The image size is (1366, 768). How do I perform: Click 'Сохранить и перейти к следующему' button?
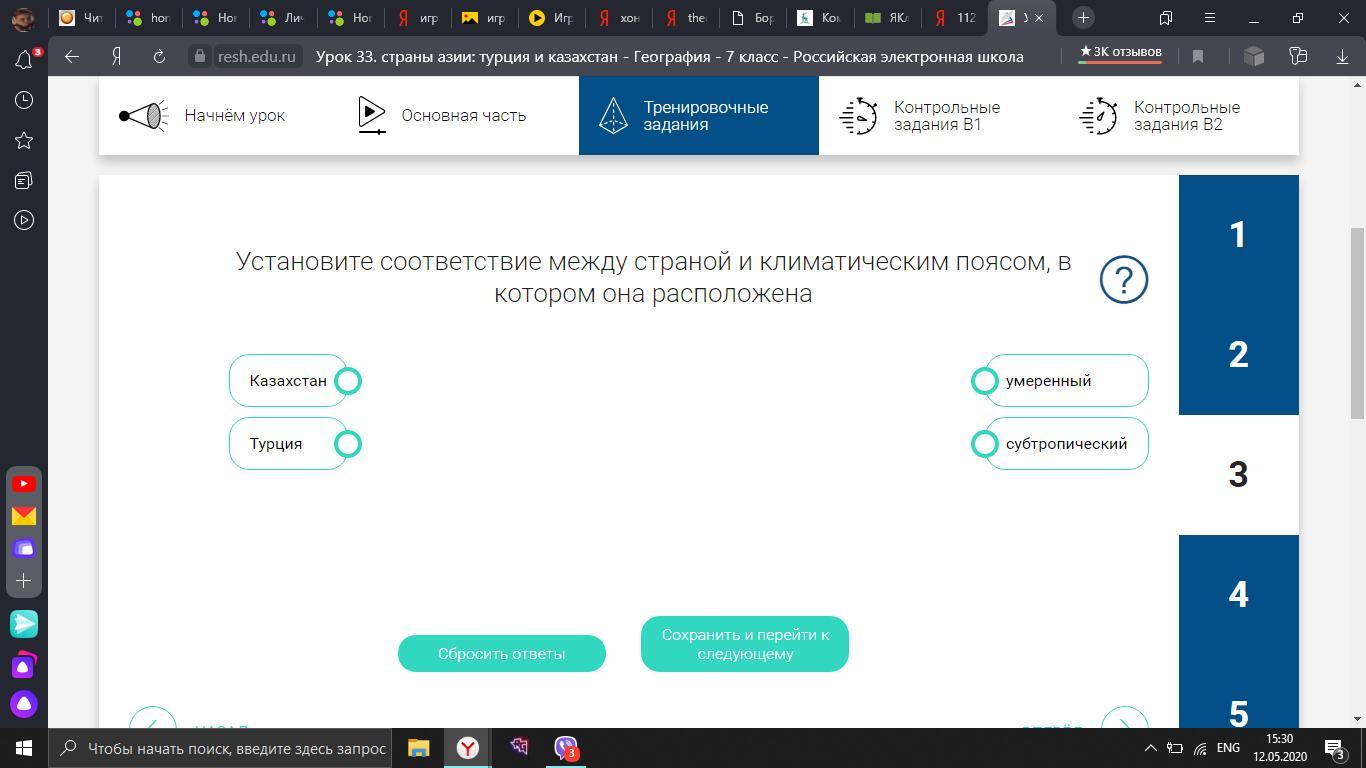point(745,644)
